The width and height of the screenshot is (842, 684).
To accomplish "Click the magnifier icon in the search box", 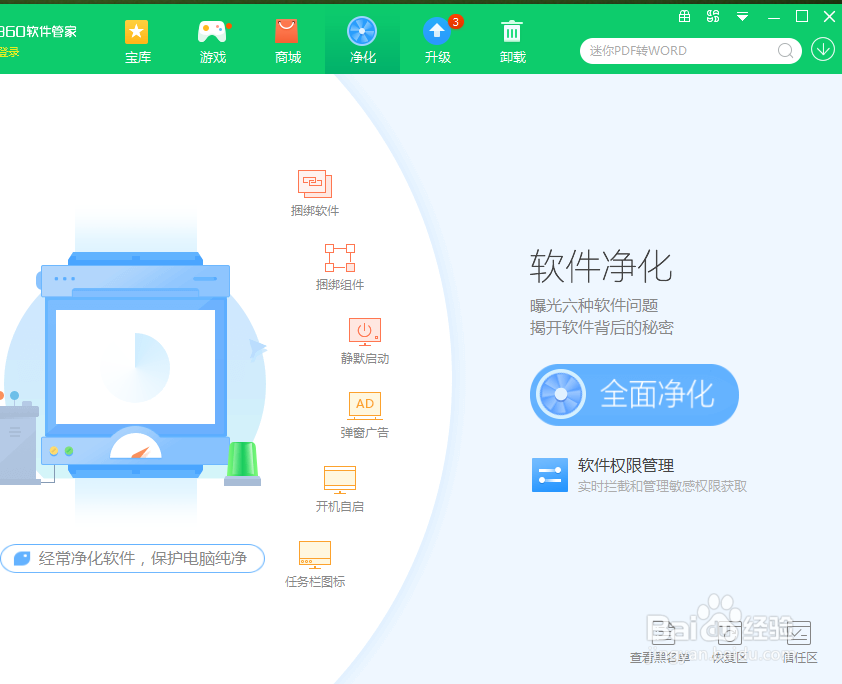I will pyautogui.click(x=786, y=50).
